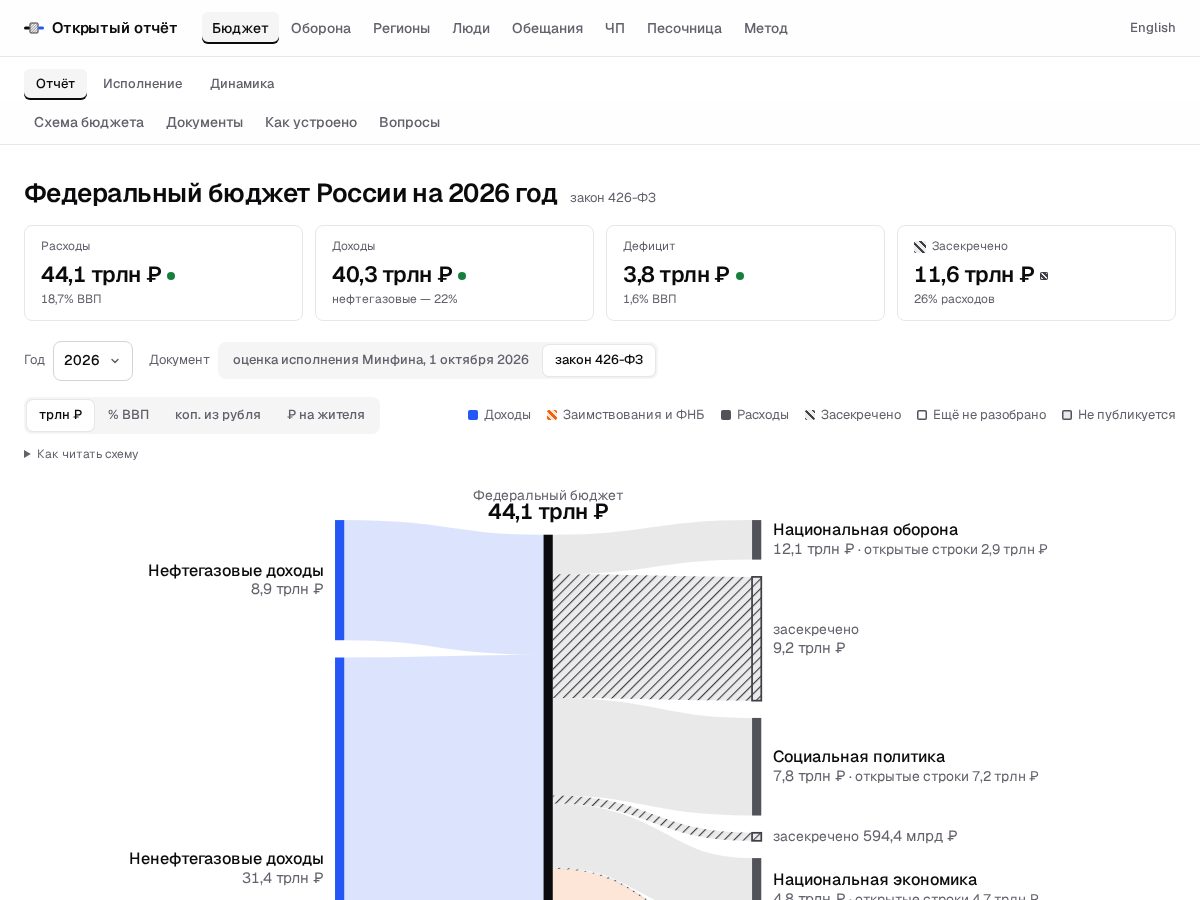This screenshot has height=900, width=1200.
Task: Open the Регионы navigation tab
Action: (x=402, y=28)
